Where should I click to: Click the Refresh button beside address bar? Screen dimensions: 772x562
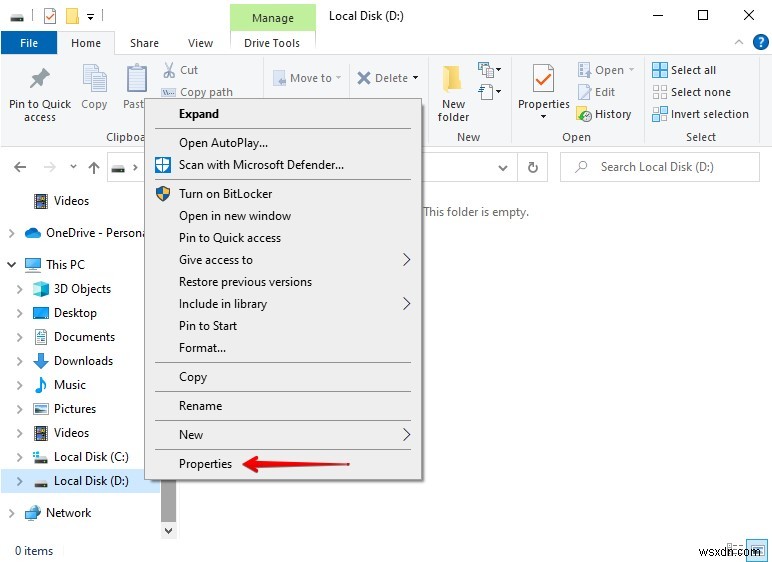coord(533,167)
